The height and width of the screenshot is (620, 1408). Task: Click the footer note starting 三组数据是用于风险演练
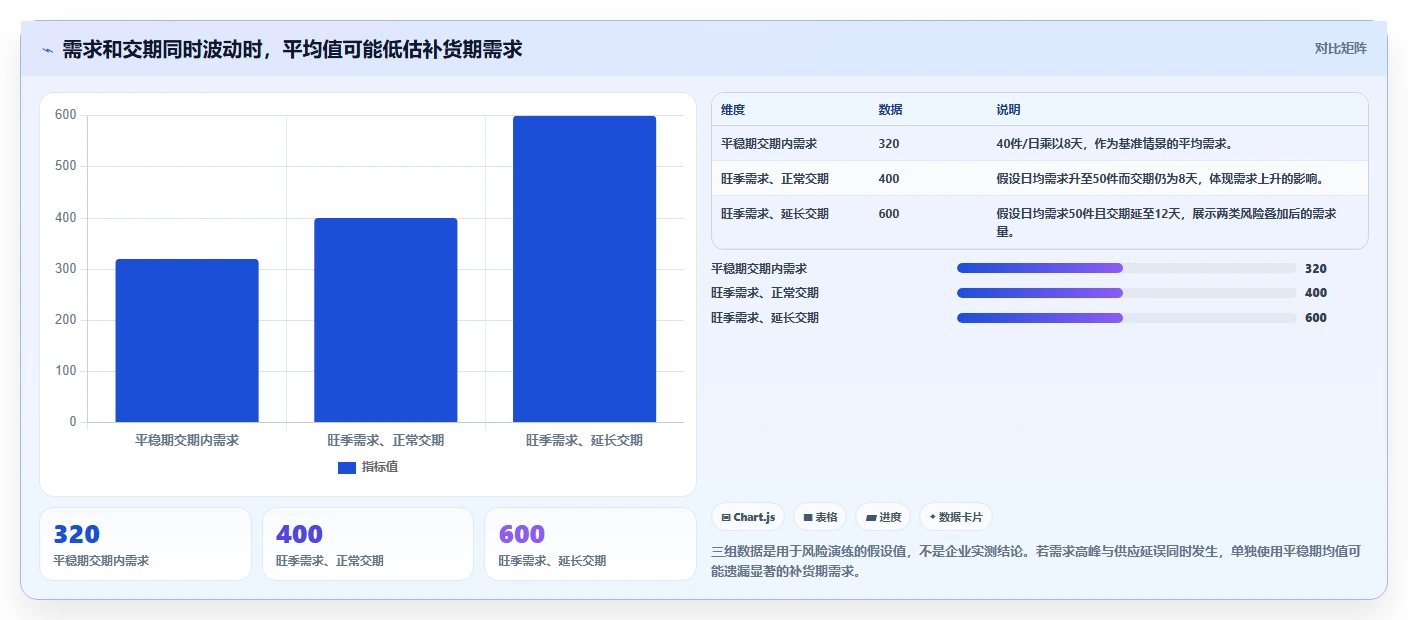[1036, 561]
